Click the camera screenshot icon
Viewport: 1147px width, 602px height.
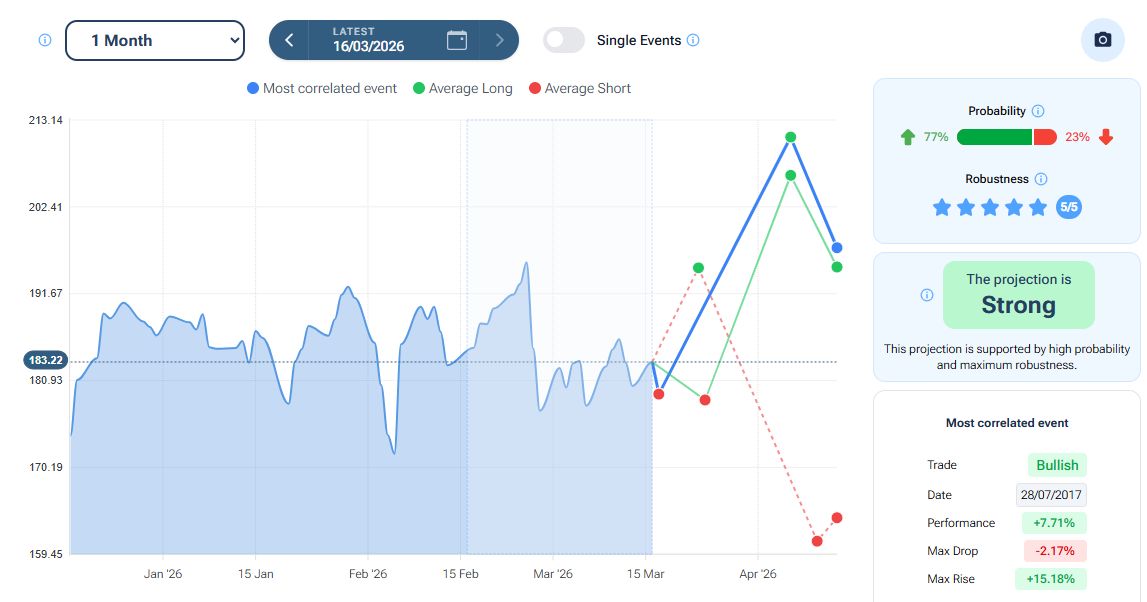coord(1102,40)
